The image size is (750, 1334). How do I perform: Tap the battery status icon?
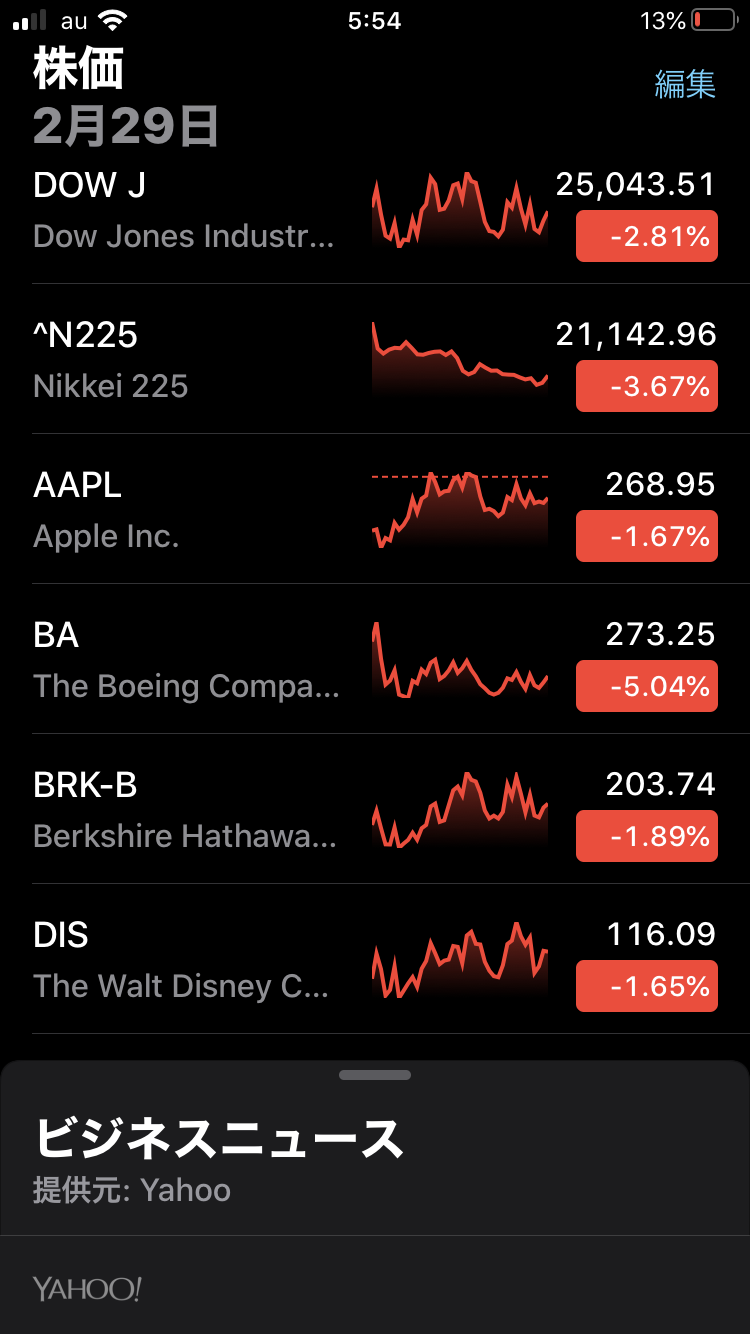[713, 20]
